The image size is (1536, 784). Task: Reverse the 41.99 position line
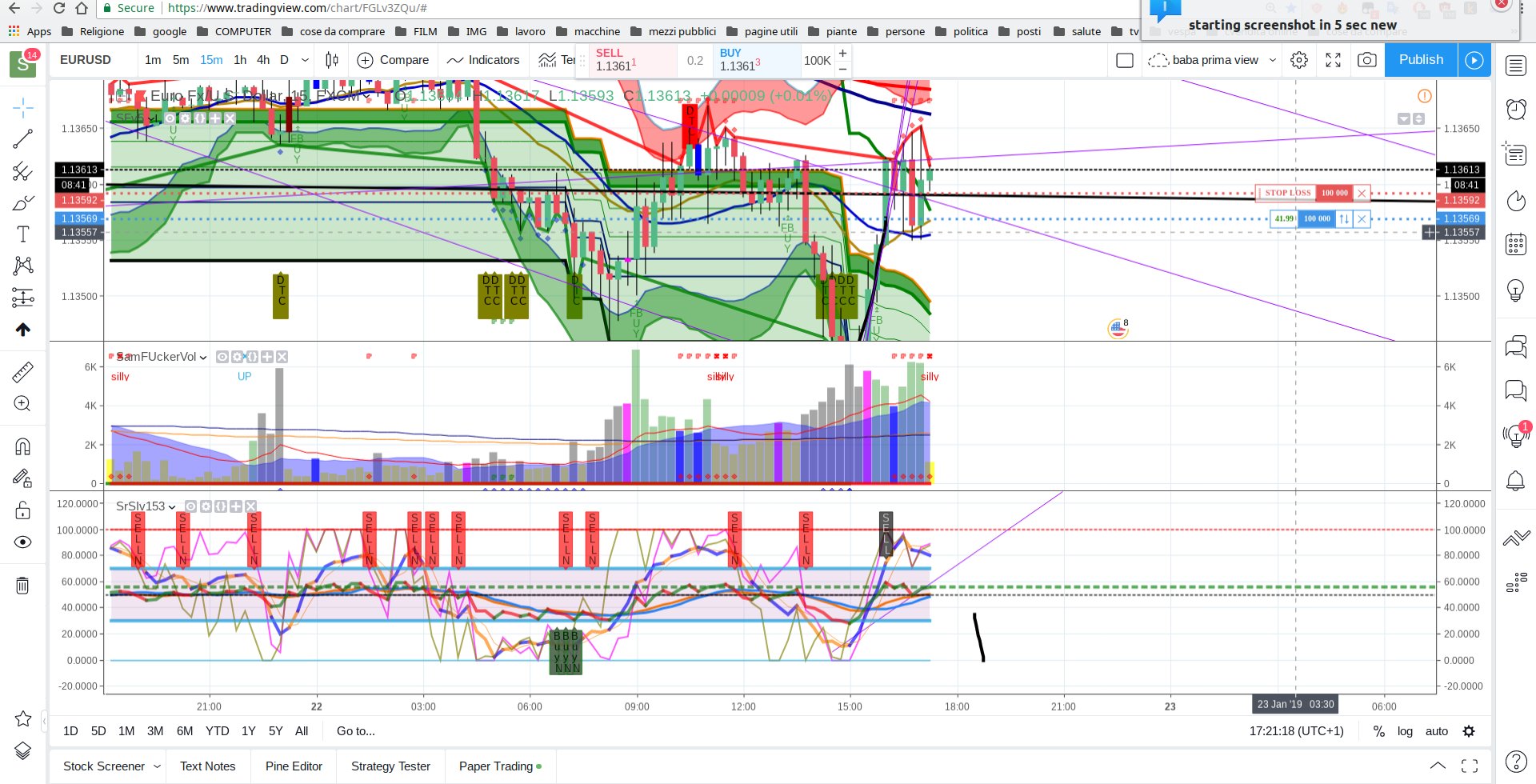click(x=1344, y=218)
